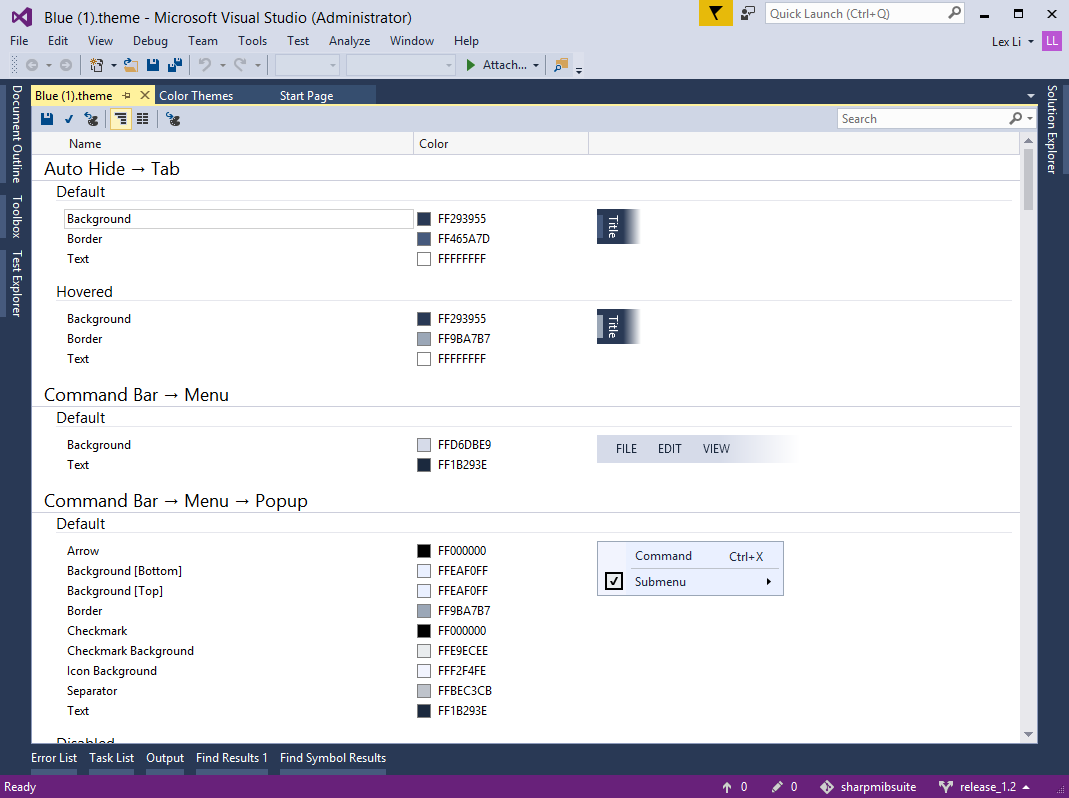
Task: Select the grouped category view icon
Action: pyautogui.click(x=121, y=118)
